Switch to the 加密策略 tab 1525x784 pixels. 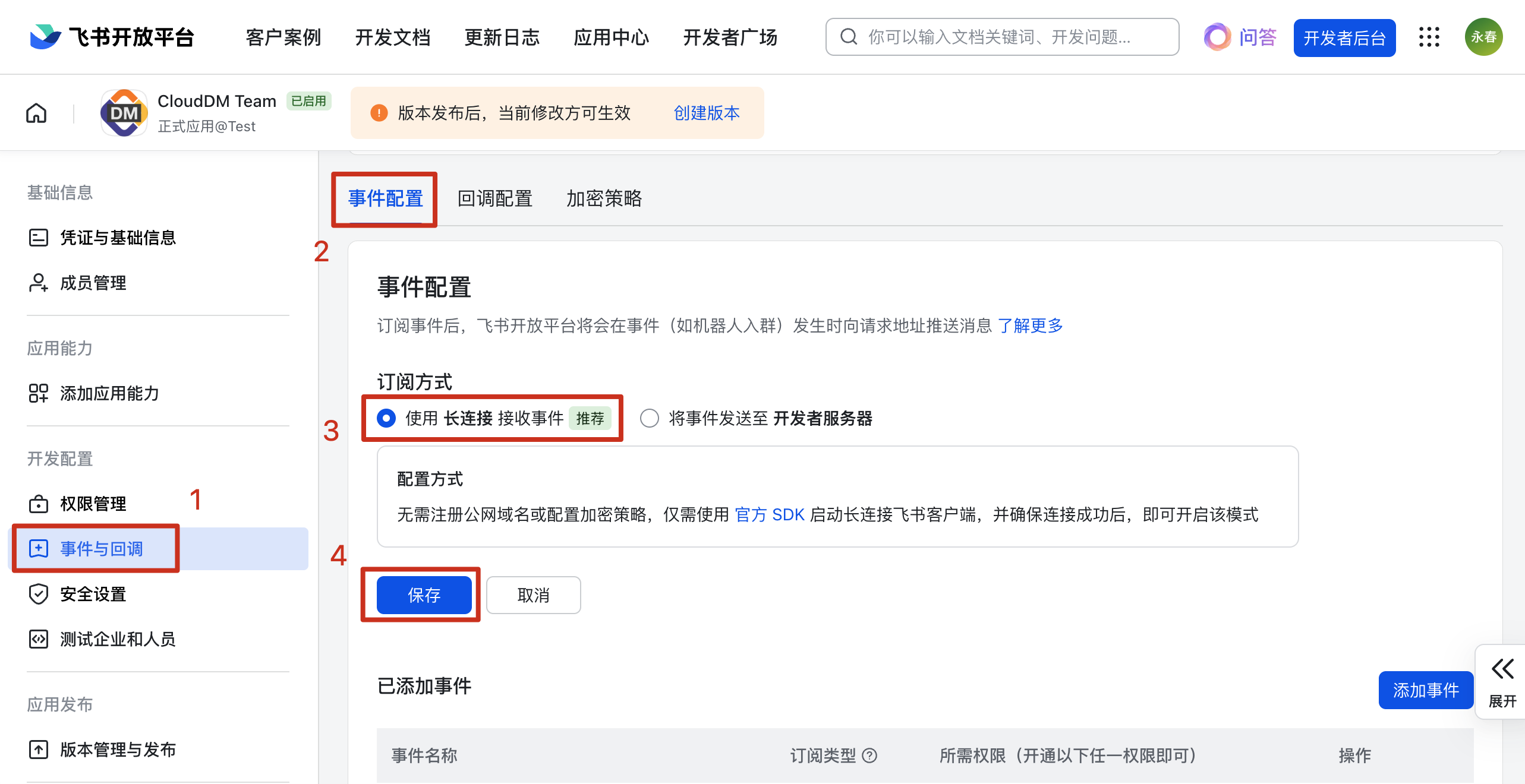coord(604,198)
